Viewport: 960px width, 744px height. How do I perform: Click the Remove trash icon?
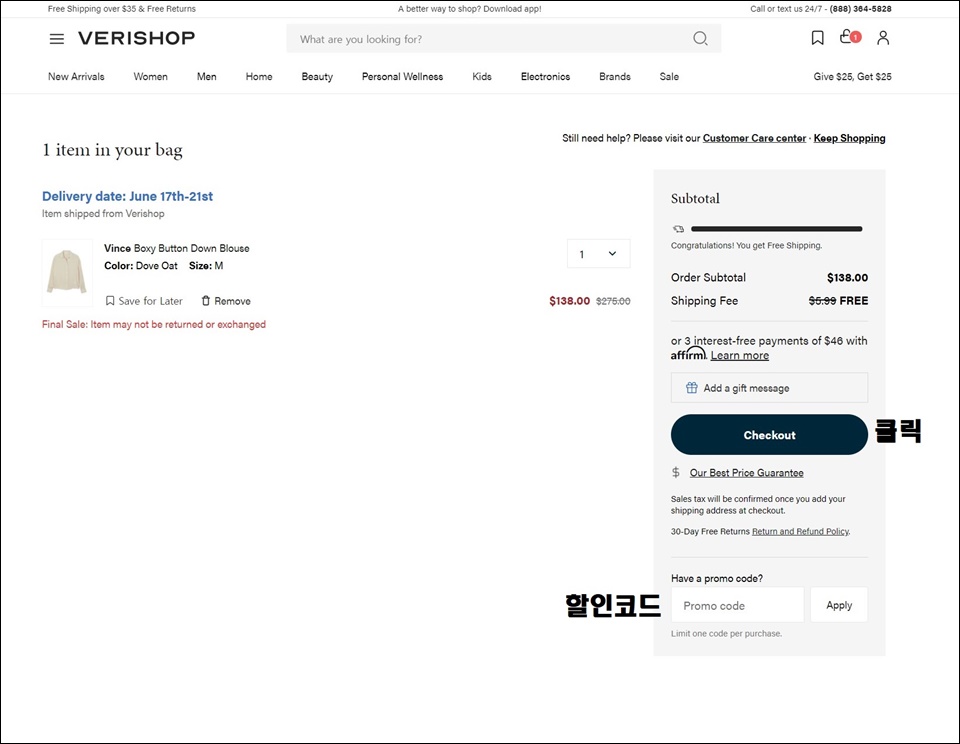point(206,301)
